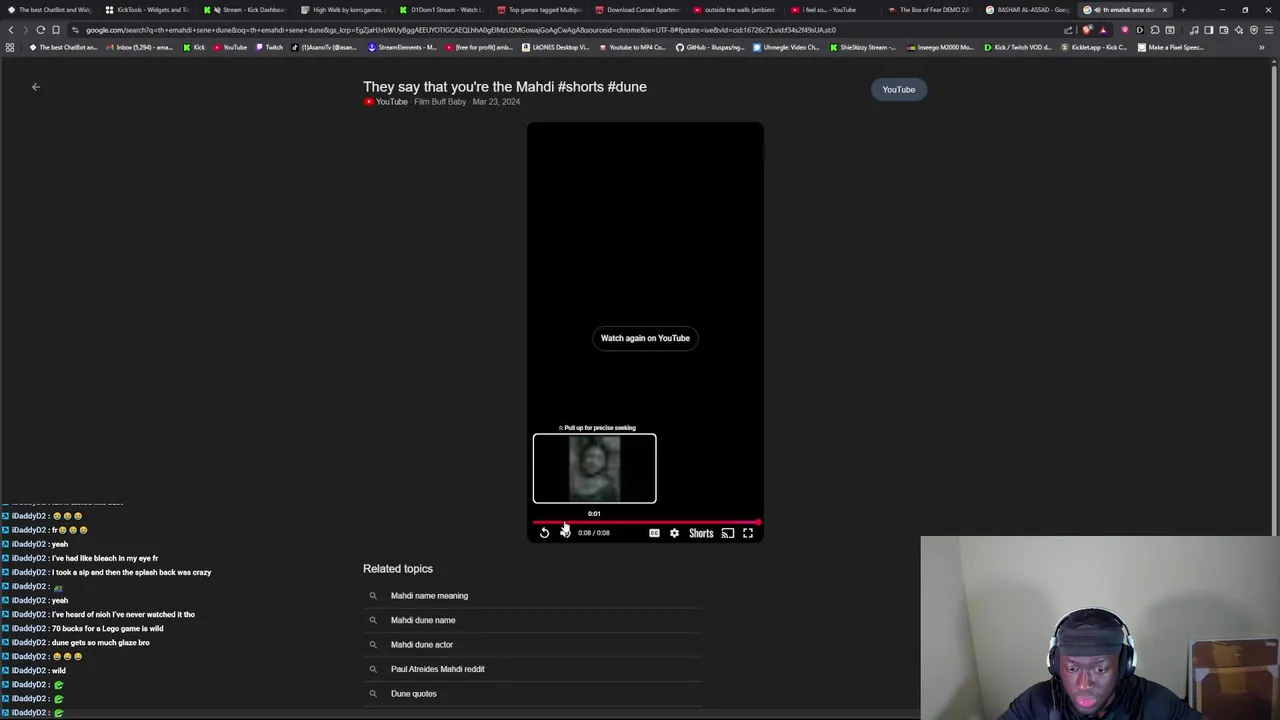This screenshot has width=1280, height=720.
Task: Open the music note media control icon
Action: [x=1194, y=30]
